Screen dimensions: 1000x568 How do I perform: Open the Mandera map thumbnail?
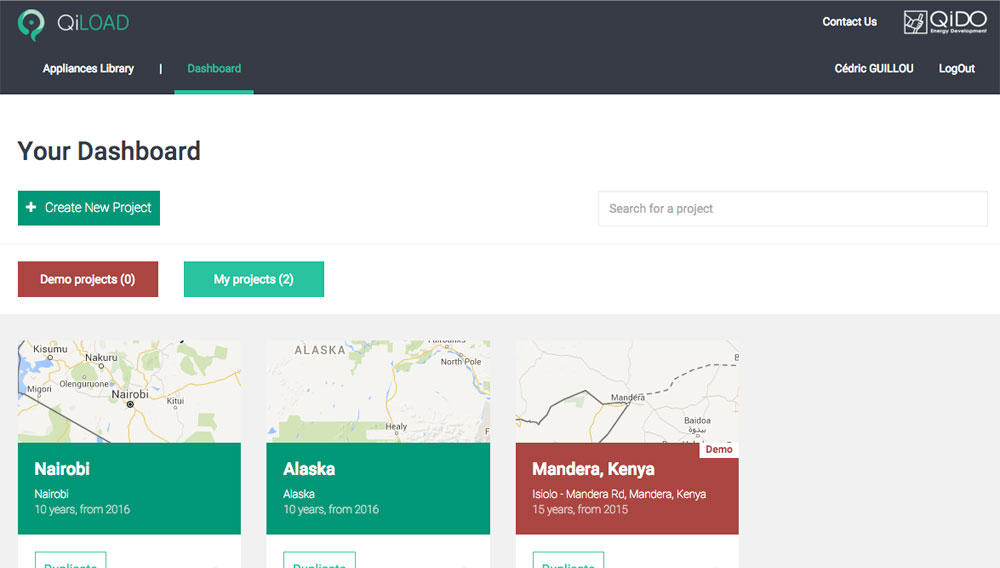[627, 391]
